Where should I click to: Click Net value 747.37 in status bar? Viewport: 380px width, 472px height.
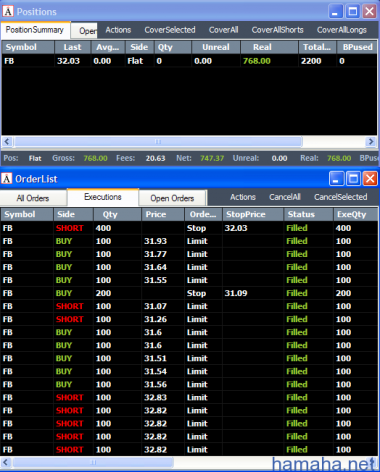coord(212,158)
